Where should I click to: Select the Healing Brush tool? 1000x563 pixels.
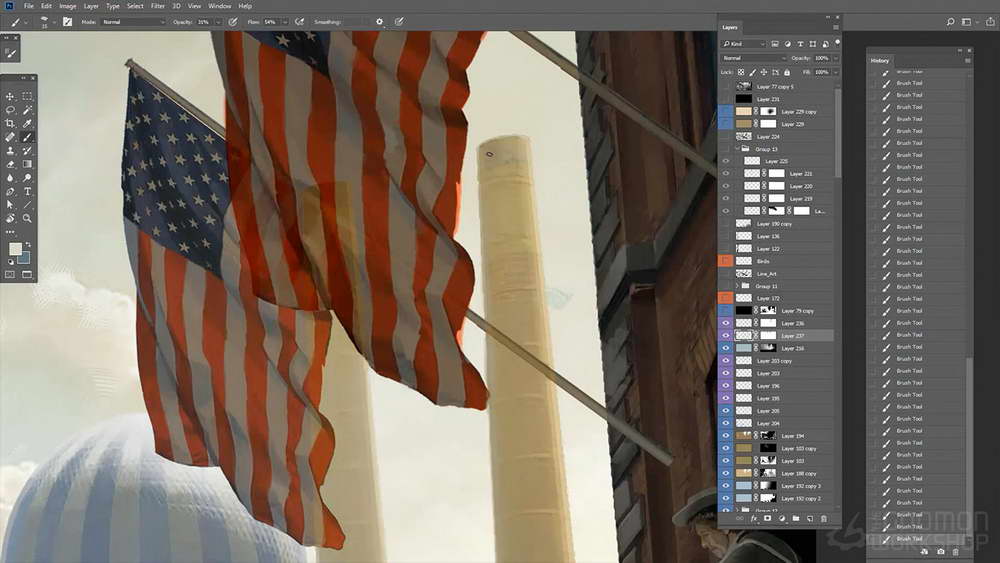coord(10,137)
